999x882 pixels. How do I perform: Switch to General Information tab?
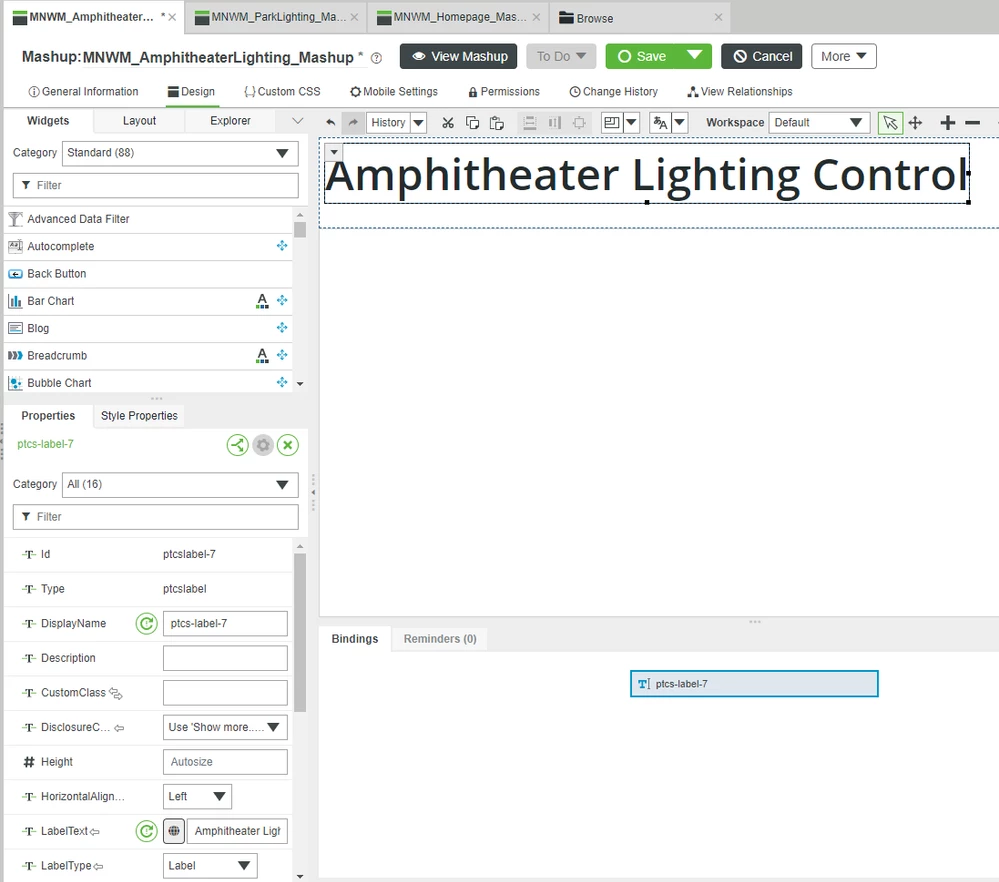pyautogui.click(x=83, y=92)
